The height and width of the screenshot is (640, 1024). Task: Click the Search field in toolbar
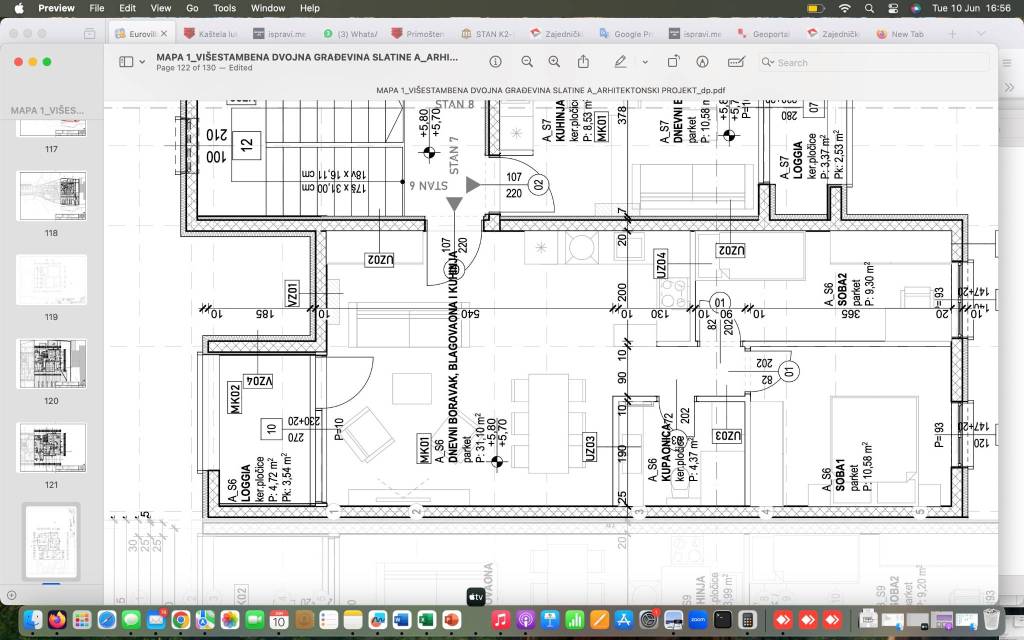click(x=870, y=62)
